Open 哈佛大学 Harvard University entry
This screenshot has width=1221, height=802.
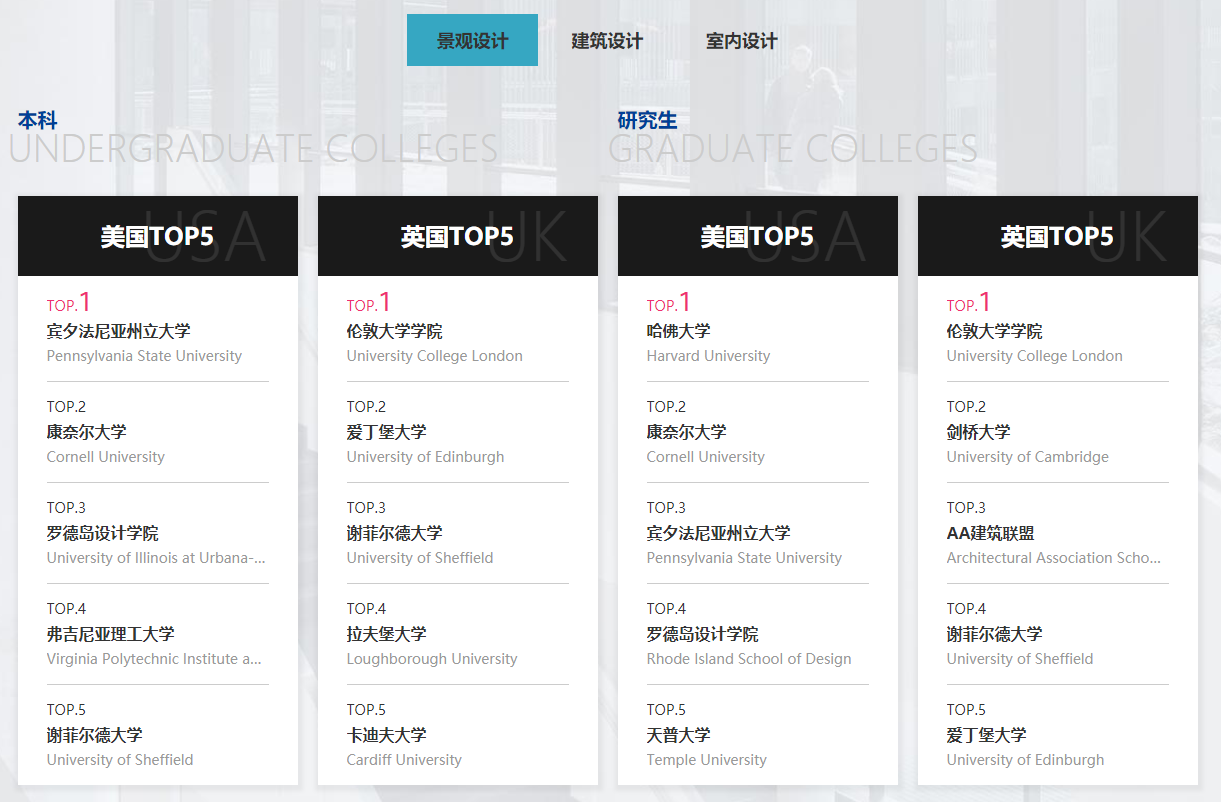(758, 330)
